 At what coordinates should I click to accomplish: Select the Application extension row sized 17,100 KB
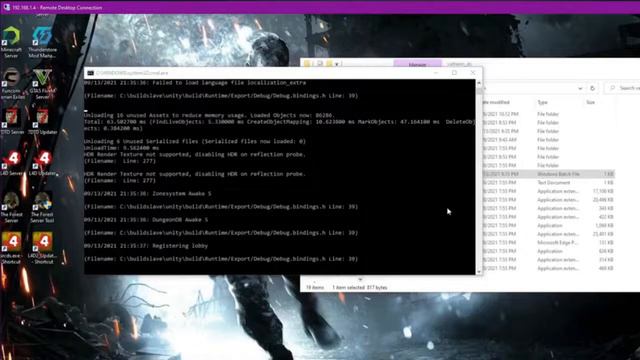tap(549, 191)
